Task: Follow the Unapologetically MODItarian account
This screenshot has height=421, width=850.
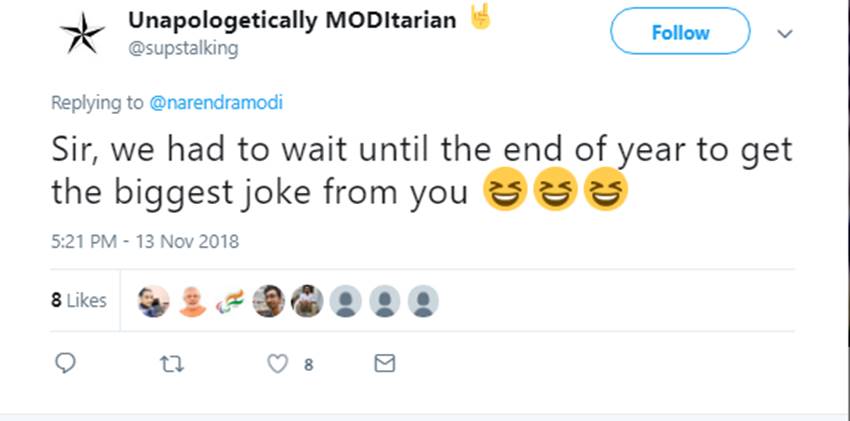Action: click(x=679, y=32)
